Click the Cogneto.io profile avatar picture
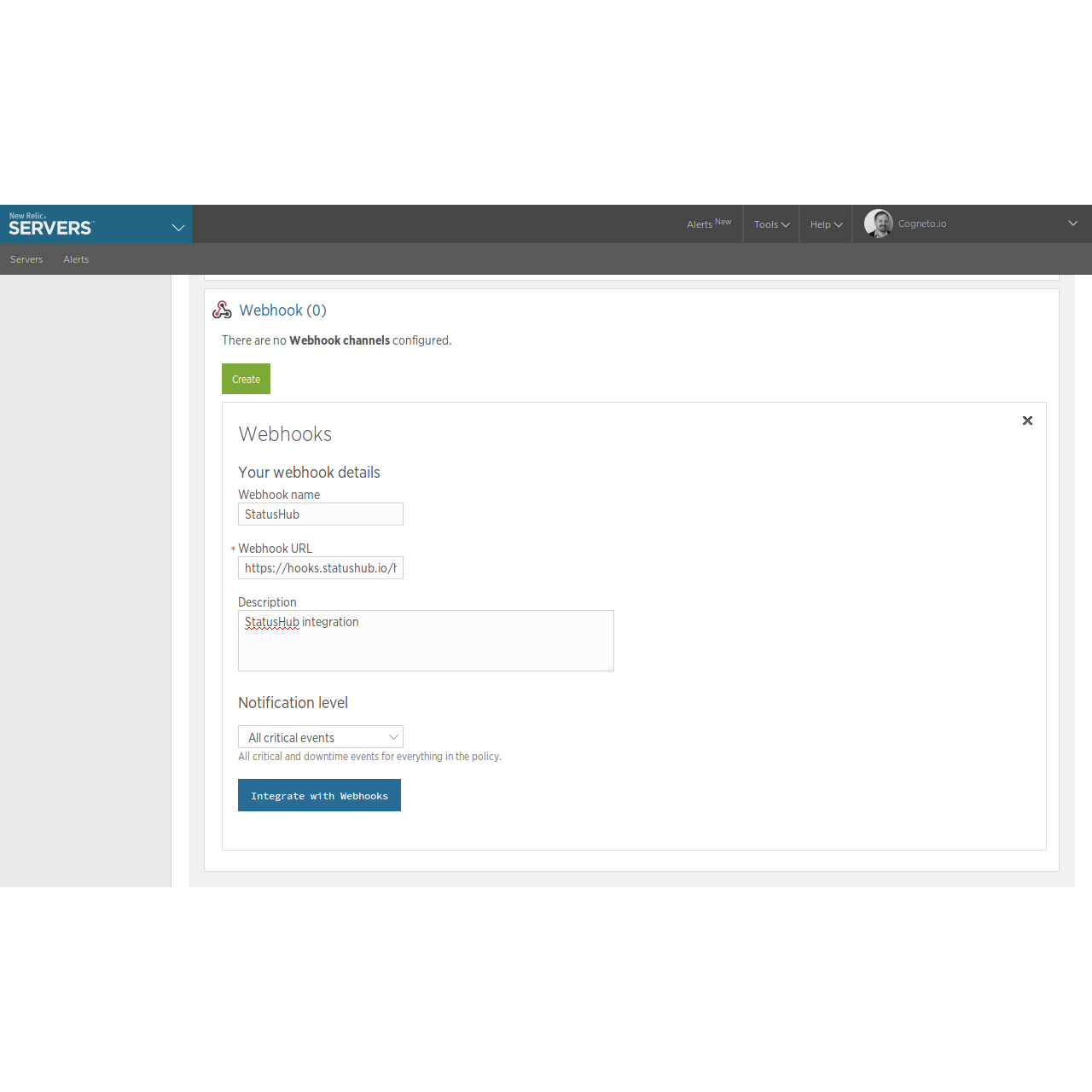 pyautogui.click(x=878, y=224)
